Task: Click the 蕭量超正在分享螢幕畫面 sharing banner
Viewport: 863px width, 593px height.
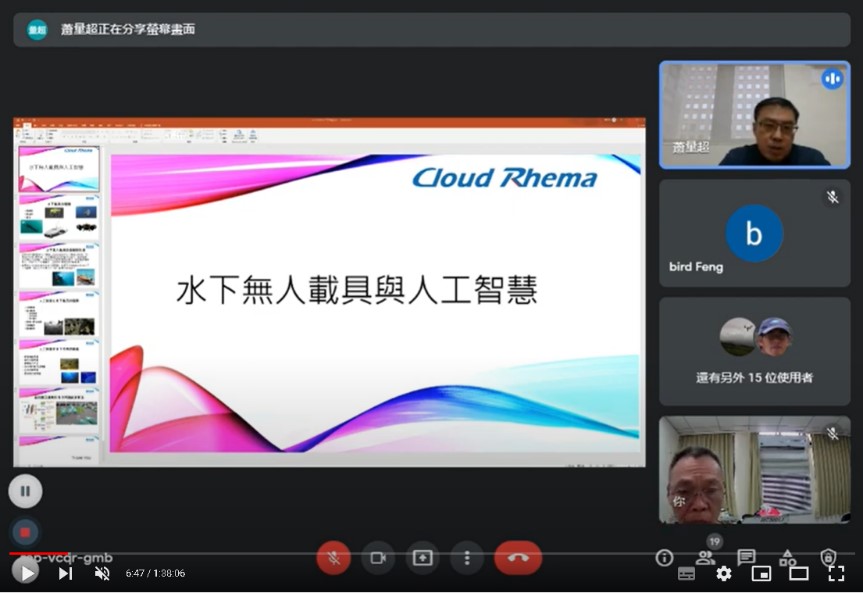Action: tap(432, 30)
